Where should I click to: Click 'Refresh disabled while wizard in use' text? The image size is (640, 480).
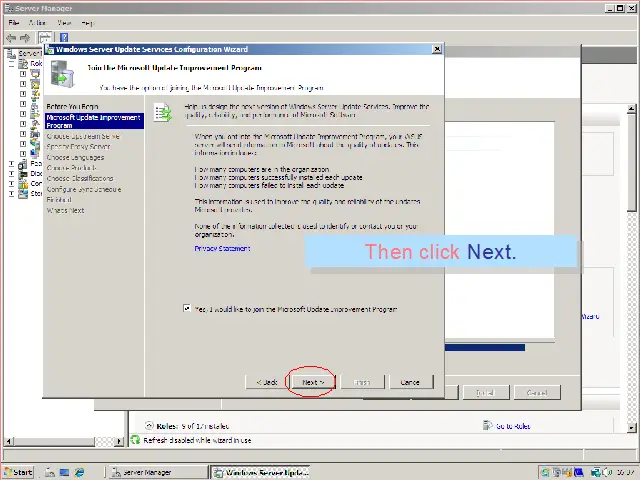click(197, 440)
